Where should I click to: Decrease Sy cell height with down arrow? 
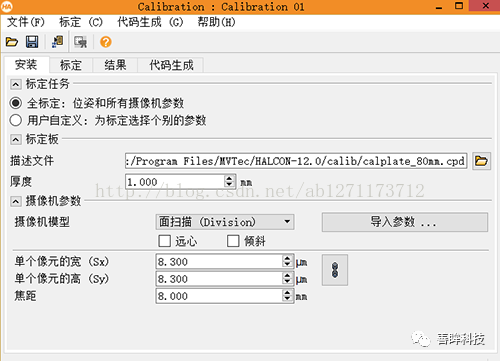[x=287, y=282]
